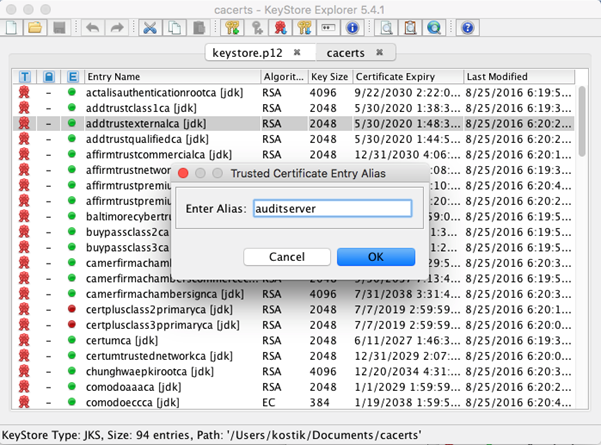Viewport: 601px width, 445px height.
Task: Sort by the Key Size column header
Action: [x=330, y=77]
